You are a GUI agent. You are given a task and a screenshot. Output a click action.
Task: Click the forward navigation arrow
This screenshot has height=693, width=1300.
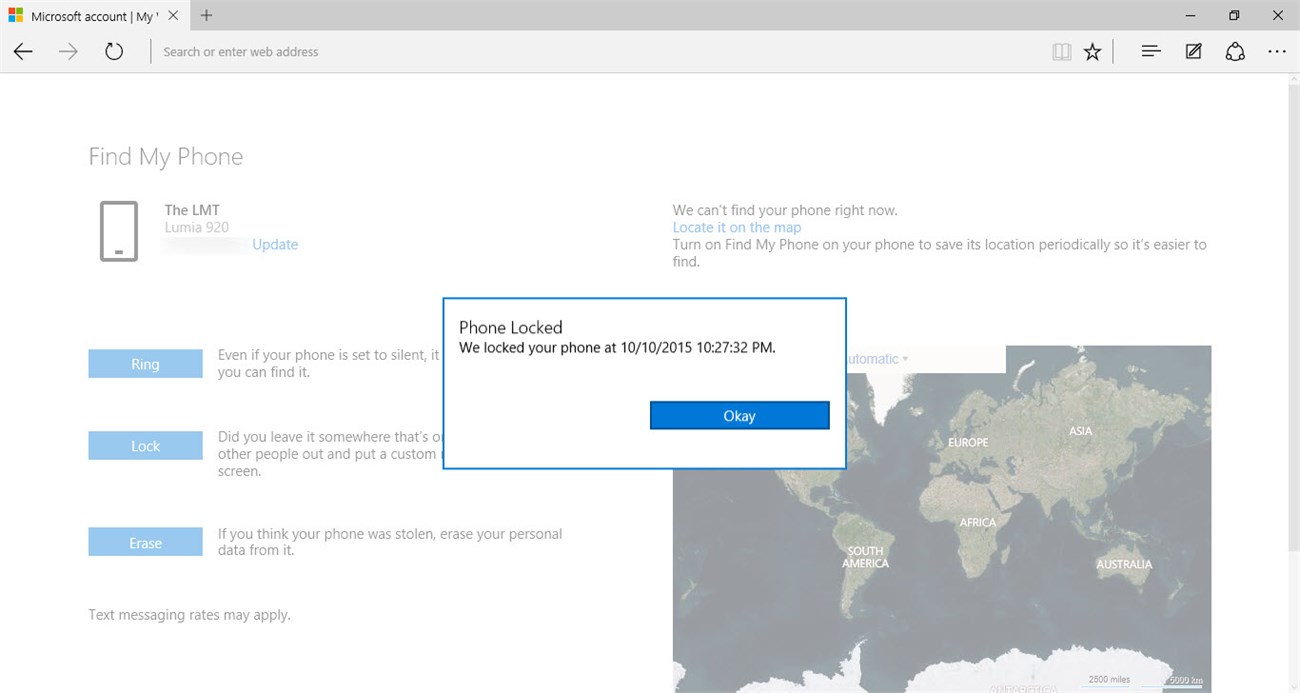[x=68, y=52]
